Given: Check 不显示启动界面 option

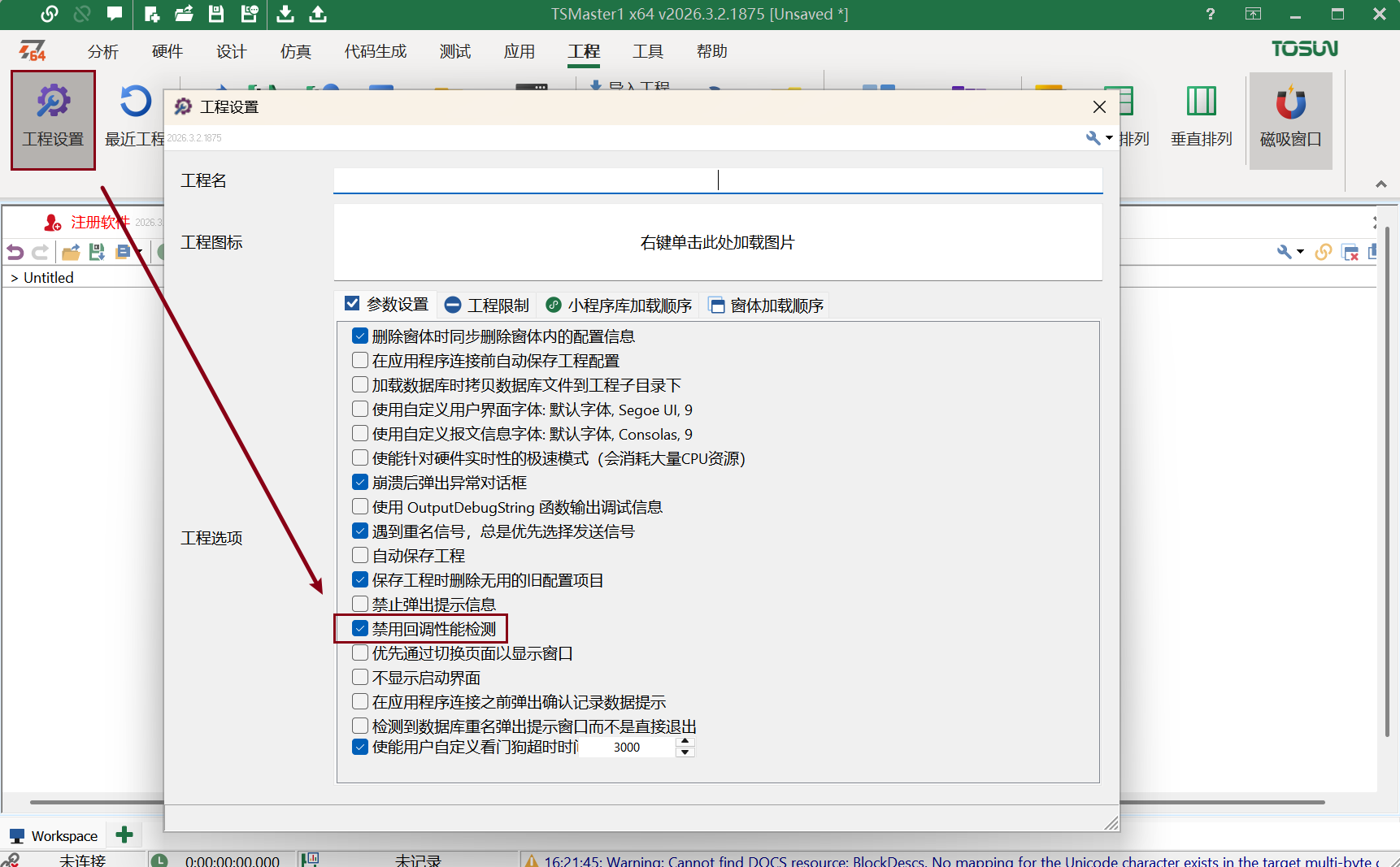Looking at the screenshot, I should pyautogui.click(x=359, y=676).
